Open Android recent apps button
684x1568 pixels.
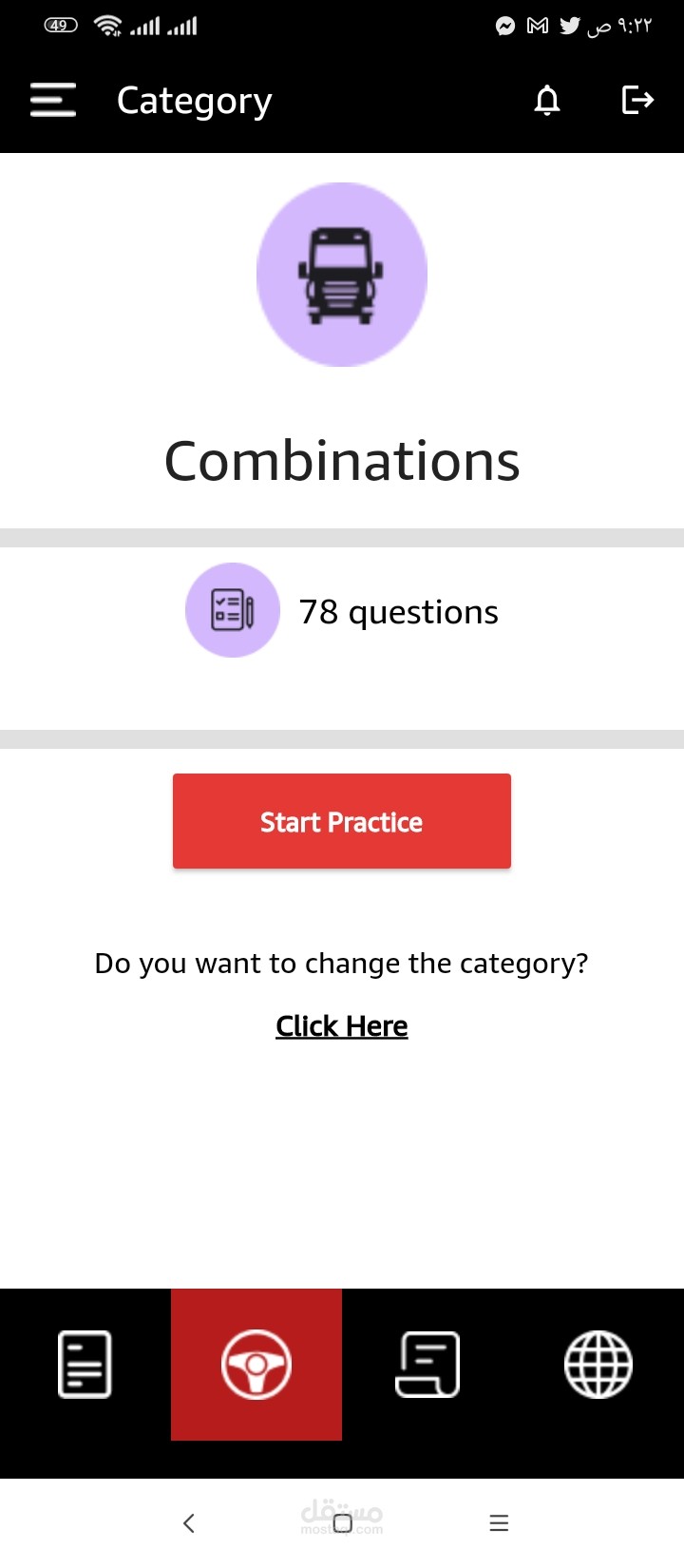[x=499, y=1523]
